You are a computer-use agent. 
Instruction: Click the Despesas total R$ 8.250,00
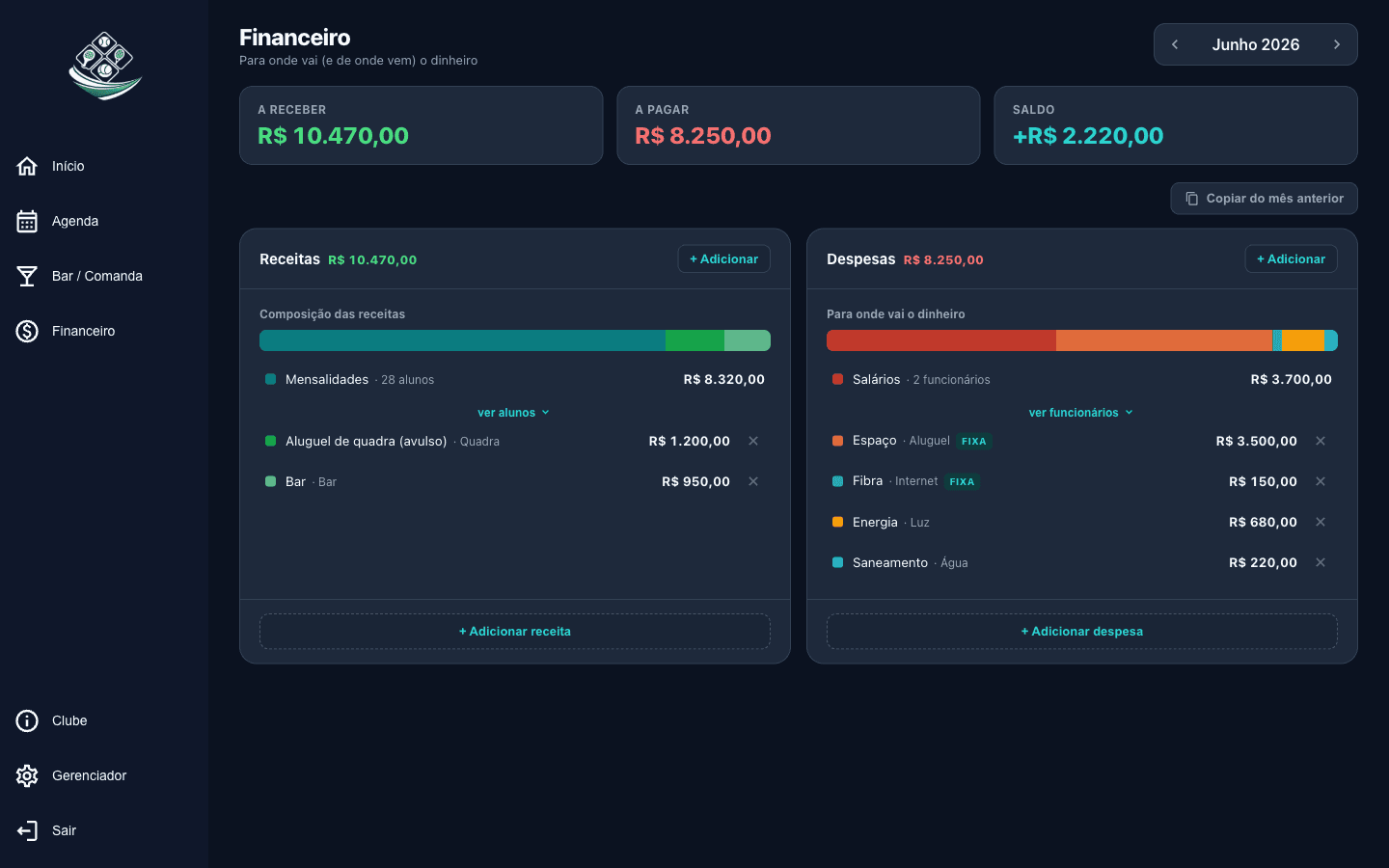point(943,259)
